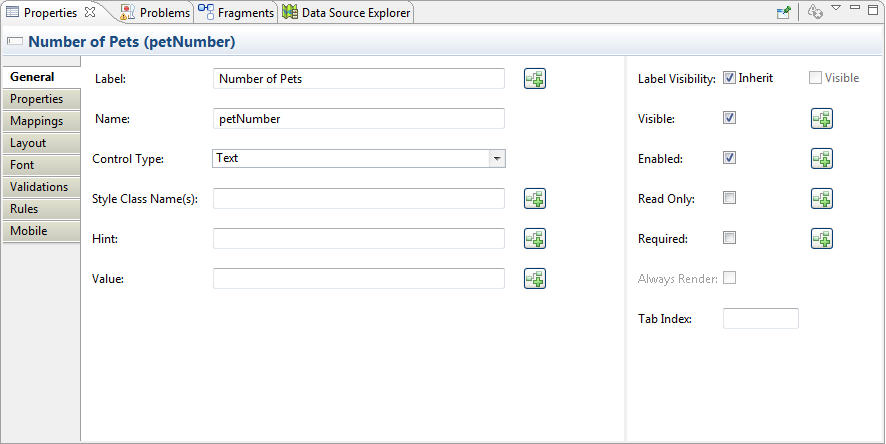
Task: Select the Validations section in the sidebar
Action: [x=39, y=187]
